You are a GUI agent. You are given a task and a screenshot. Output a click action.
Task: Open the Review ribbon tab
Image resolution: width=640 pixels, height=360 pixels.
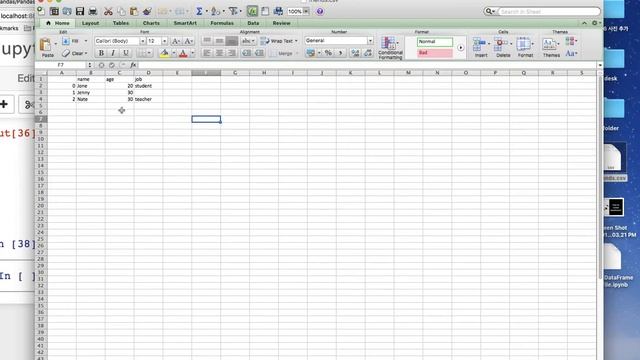281,23
